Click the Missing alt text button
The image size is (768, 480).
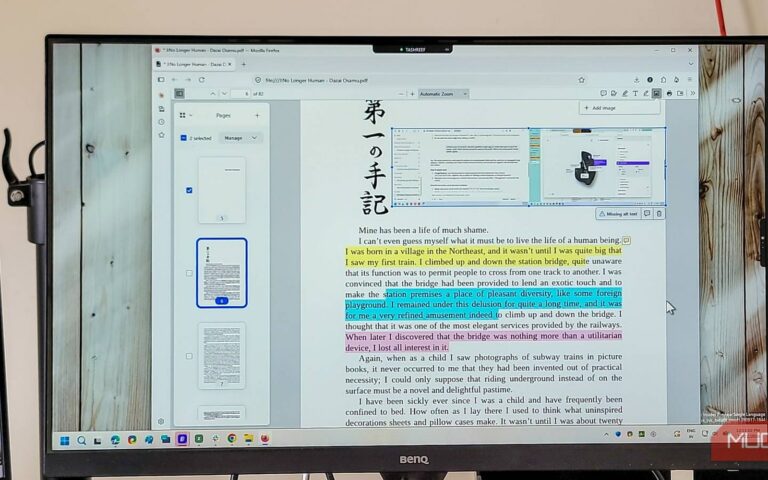point(618,214)
